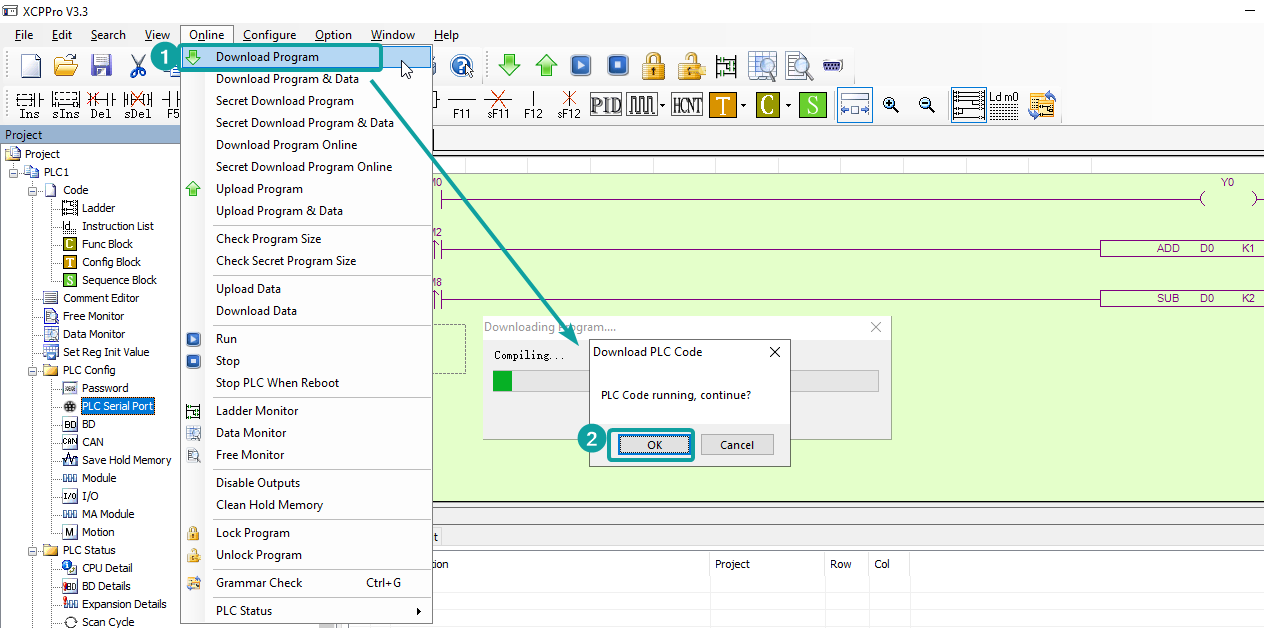
Task: Open dropdown arrow next to T icon
Action: [x=743, y=105]
